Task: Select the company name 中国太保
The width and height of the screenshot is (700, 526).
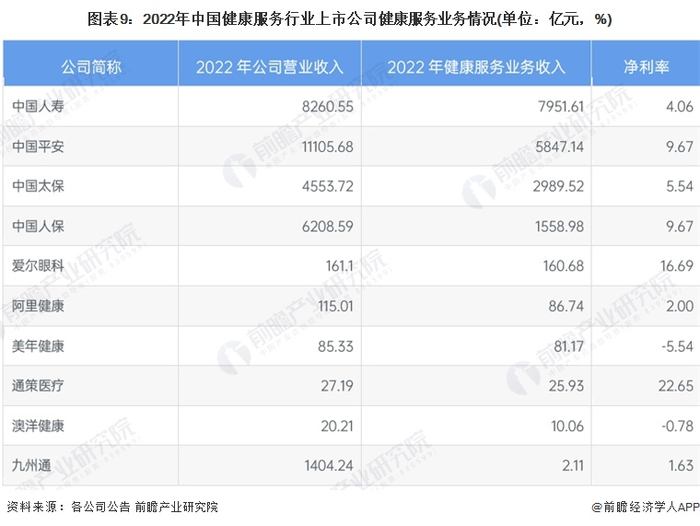Action: click(38, 186)
